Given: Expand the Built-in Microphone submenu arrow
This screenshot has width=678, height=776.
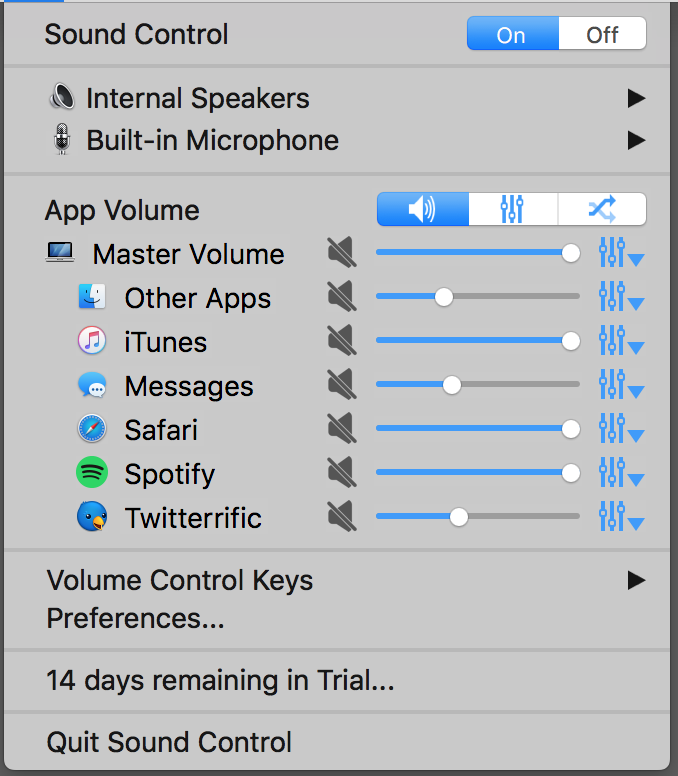Looking at the screenshot, I should pyautogui.click(x=636, y=141).
